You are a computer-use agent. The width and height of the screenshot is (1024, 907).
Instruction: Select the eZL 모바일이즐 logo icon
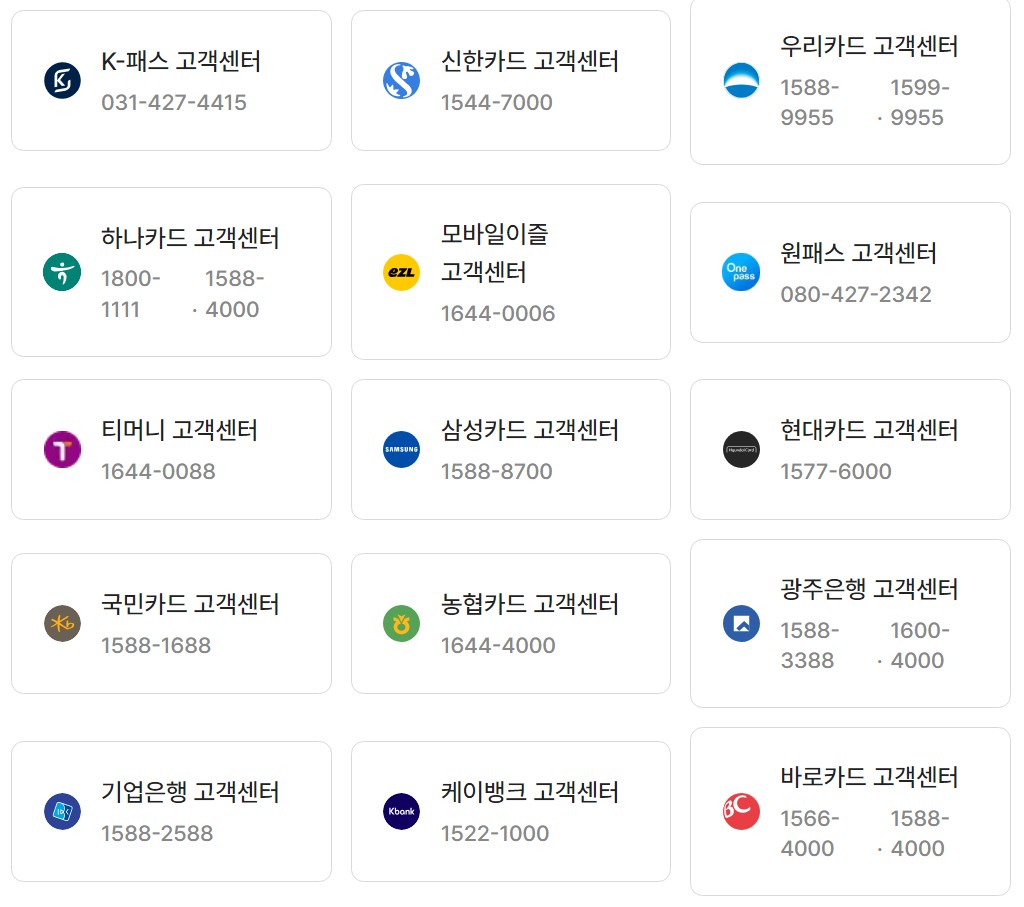[x=401, y=271]
